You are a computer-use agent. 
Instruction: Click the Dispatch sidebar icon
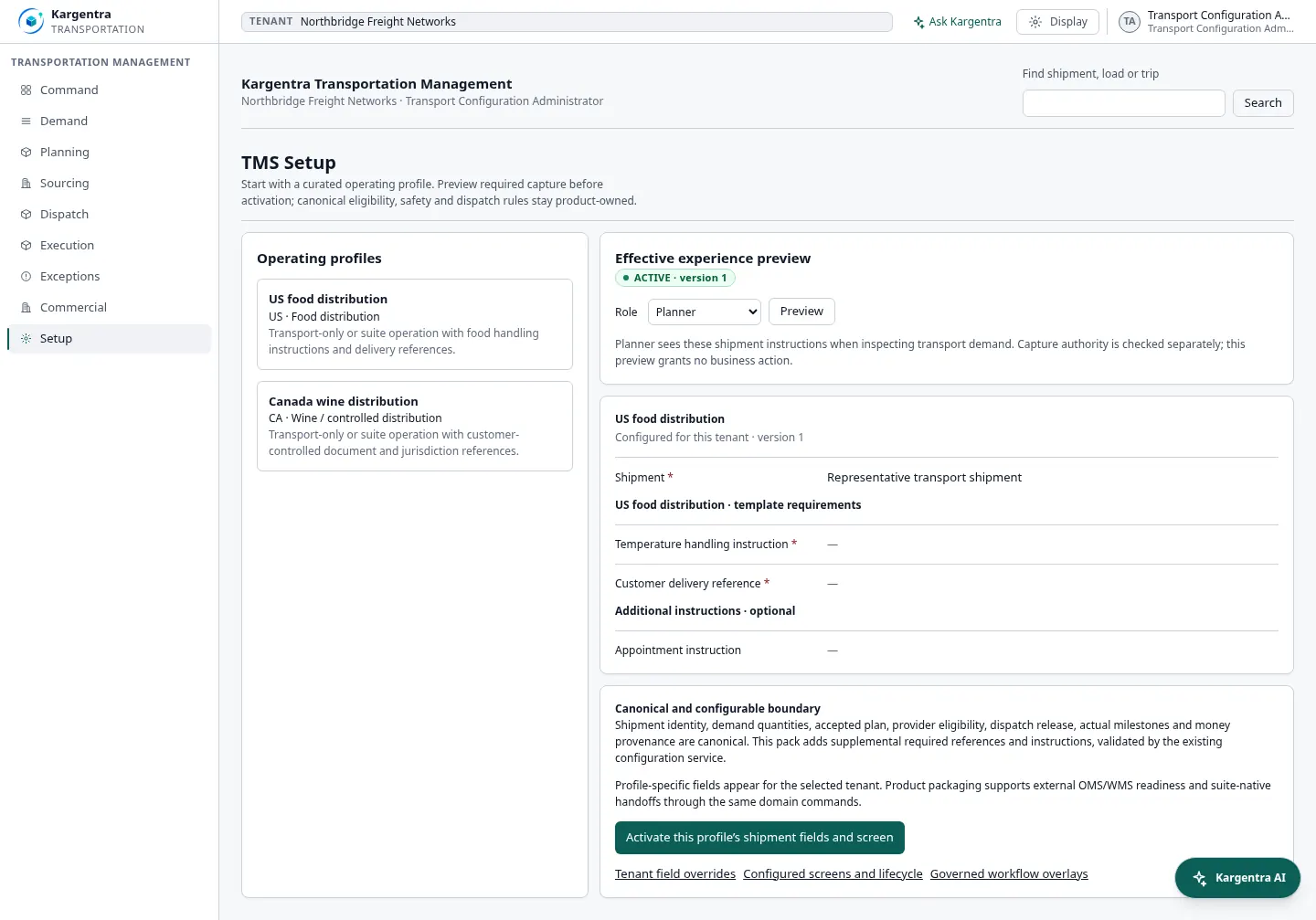coord(26,215)
